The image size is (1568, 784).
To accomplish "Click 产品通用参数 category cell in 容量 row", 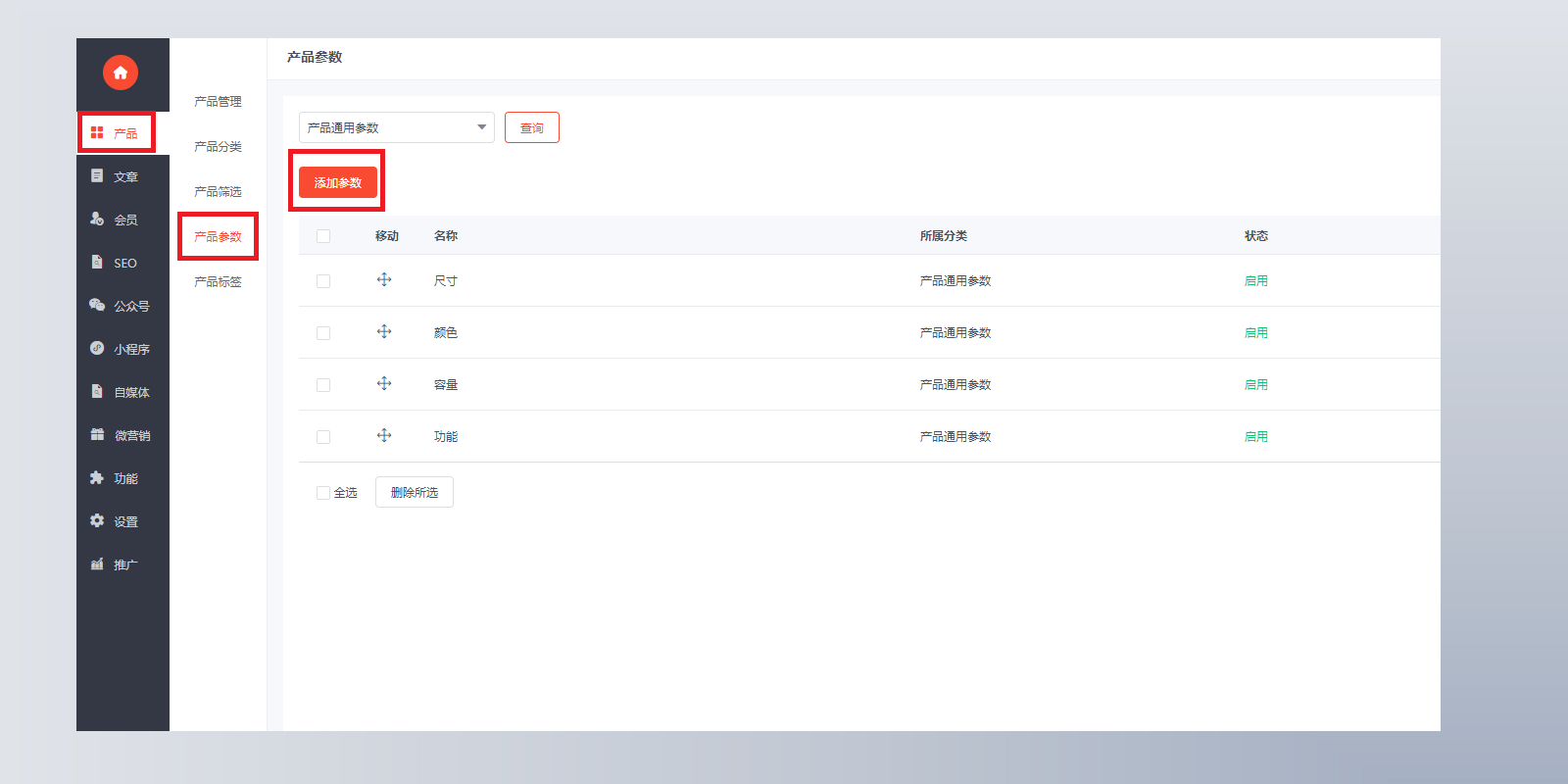I will (955, 385).
